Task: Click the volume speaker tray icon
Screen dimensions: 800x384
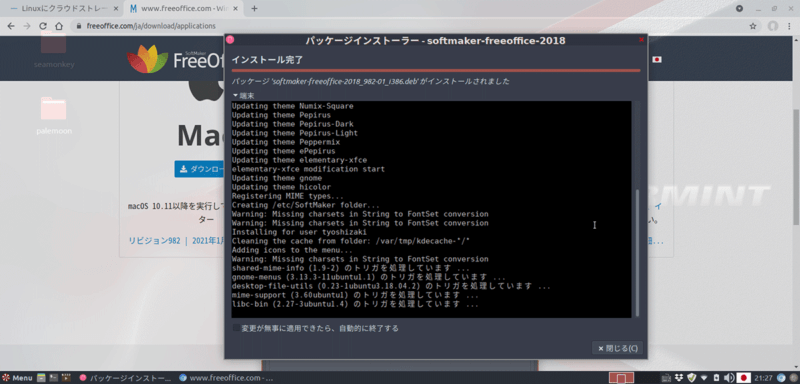Action: point(729,377)
